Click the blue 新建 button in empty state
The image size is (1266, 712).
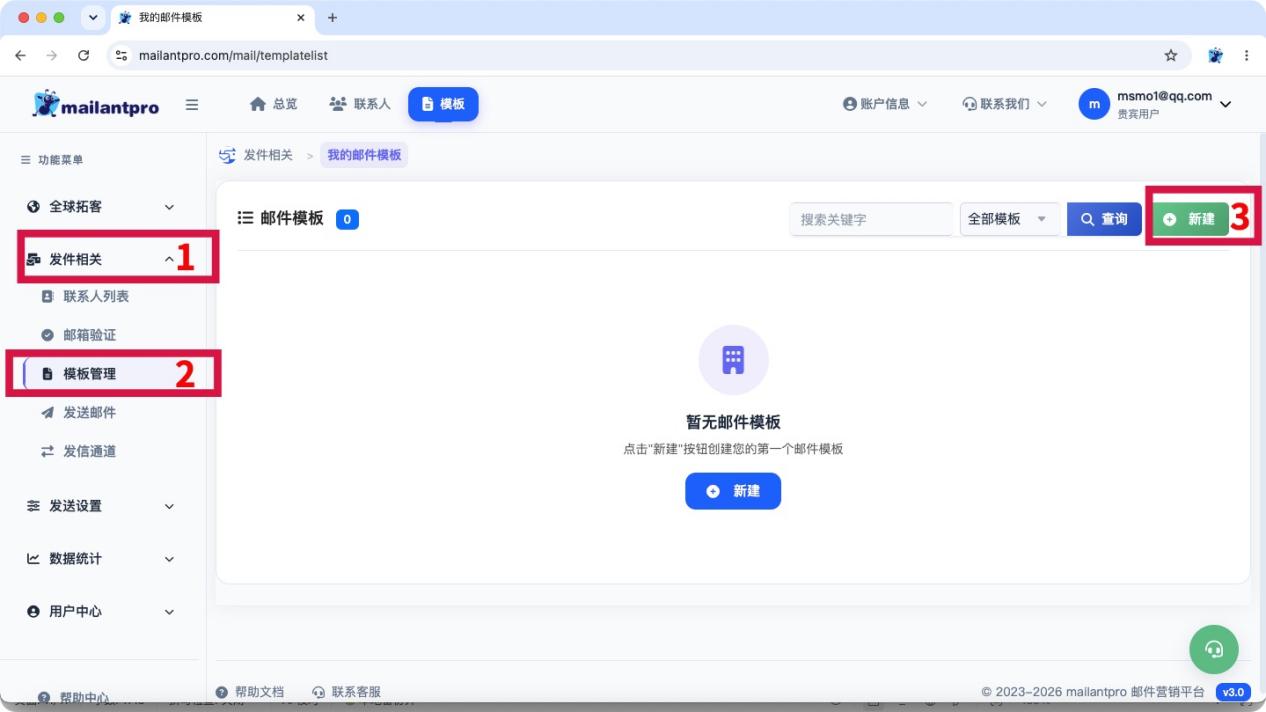(733, 491)
